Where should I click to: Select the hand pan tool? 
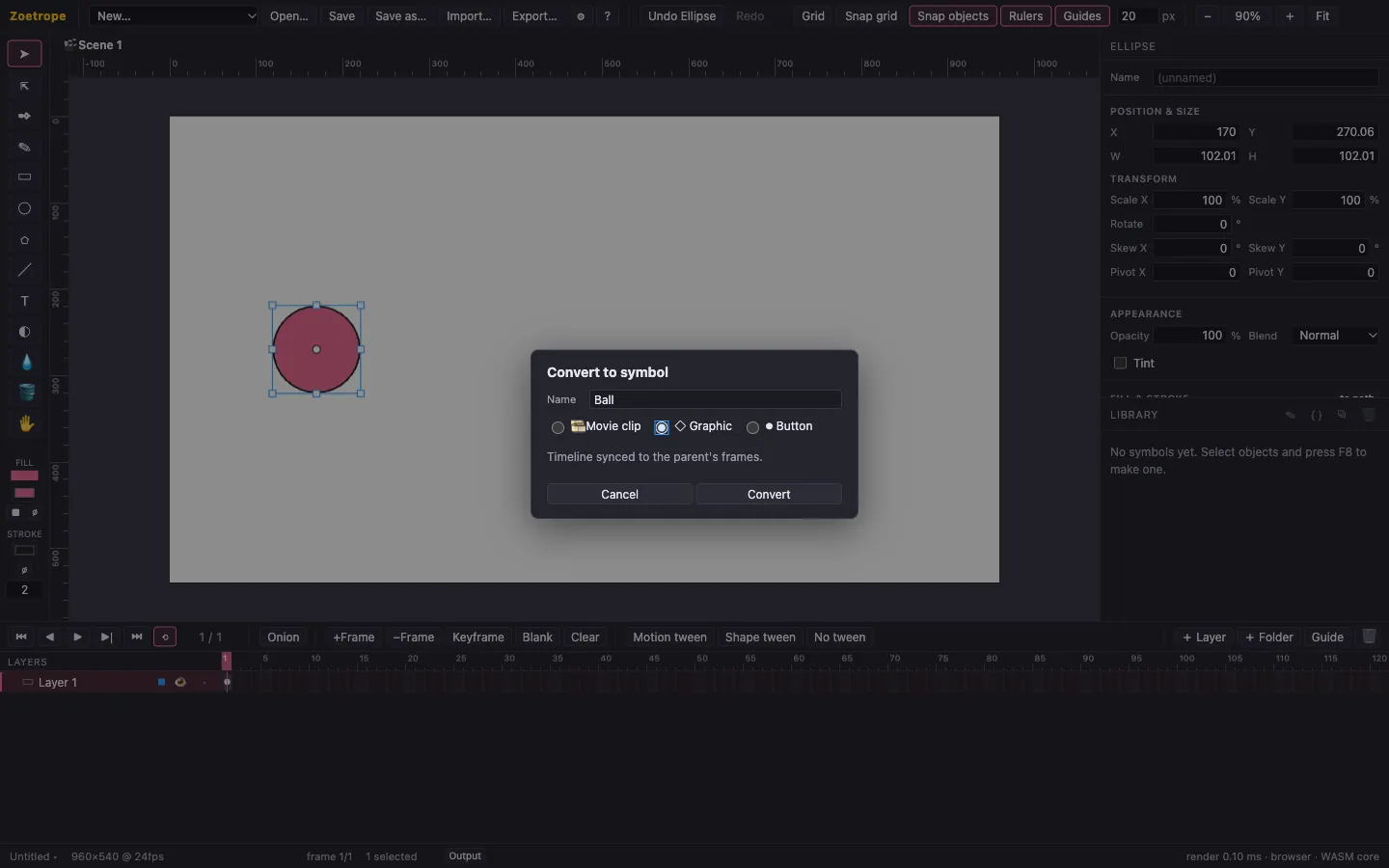[x=24, y=423]
